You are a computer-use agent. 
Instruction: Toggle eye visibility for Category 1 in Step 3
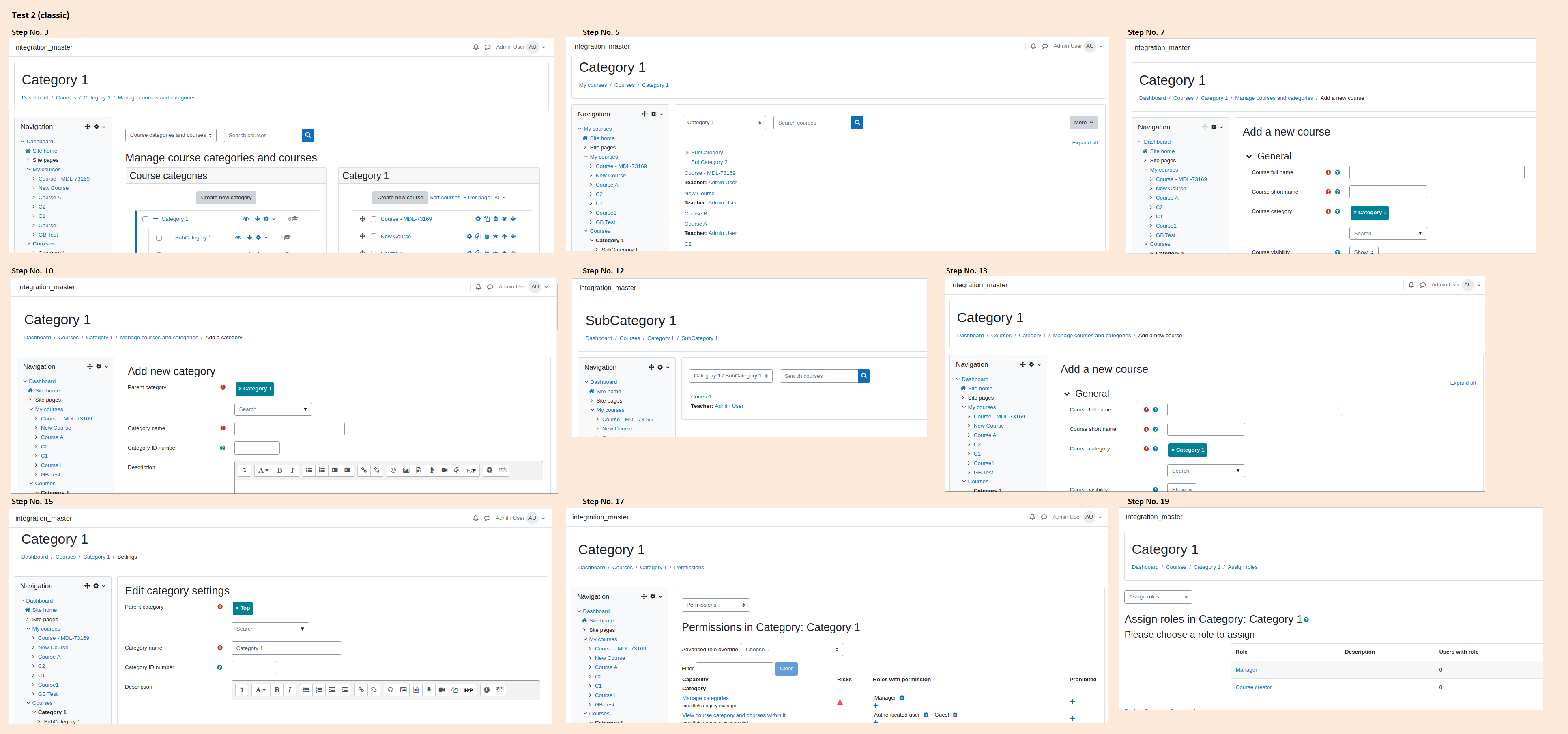click(x=246, y=219)
